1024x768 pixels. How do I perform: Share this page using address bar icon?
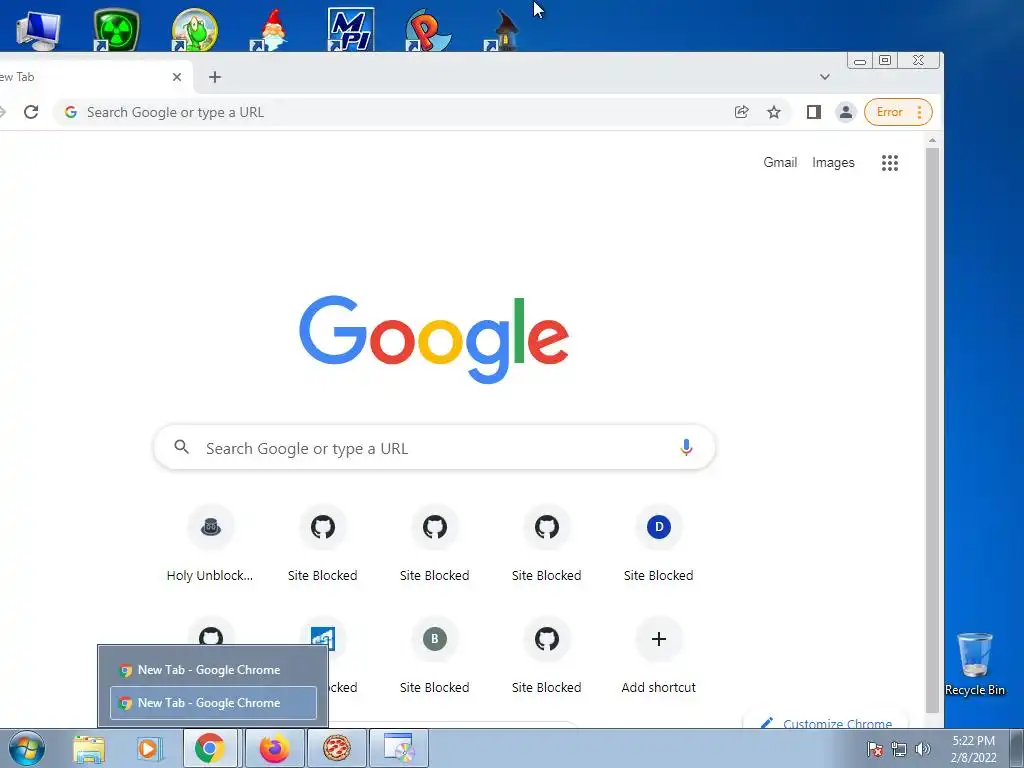741,112
